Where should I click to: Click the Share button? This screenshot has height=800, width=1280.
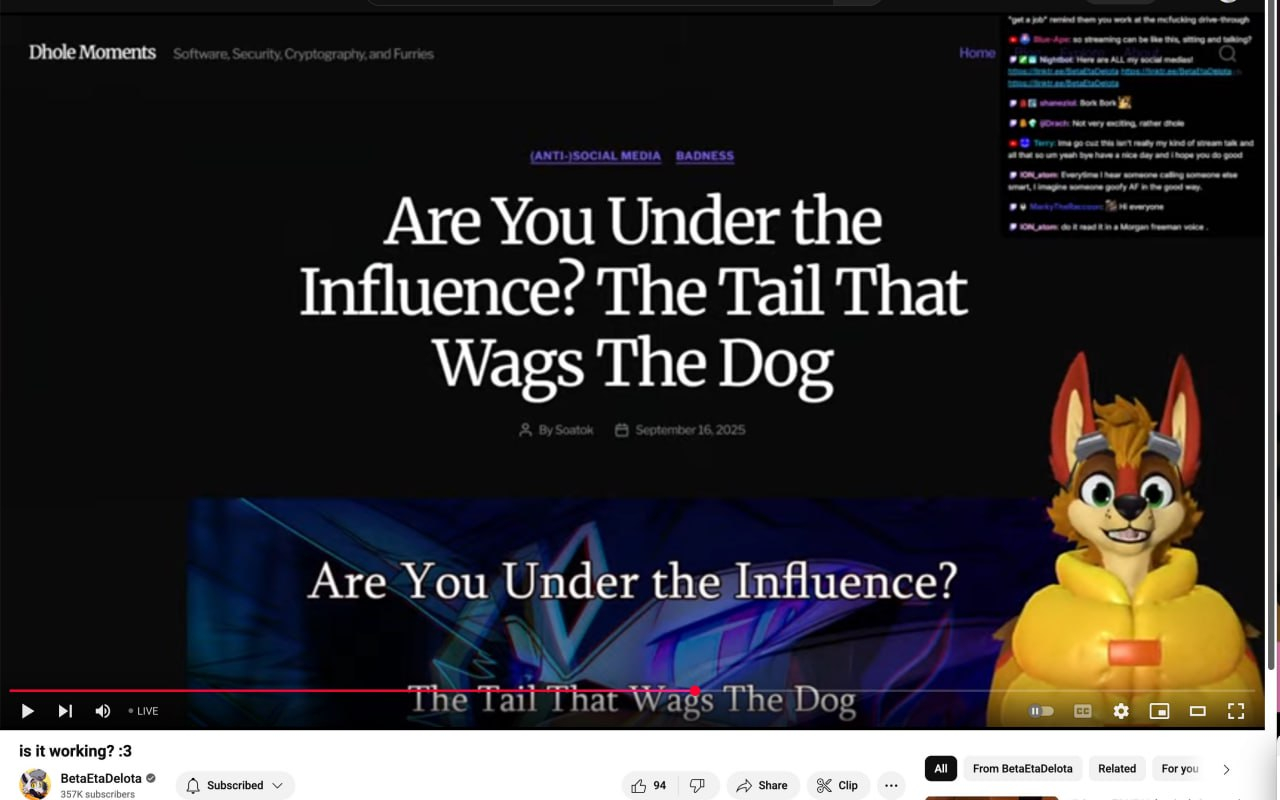pos(762,785)
